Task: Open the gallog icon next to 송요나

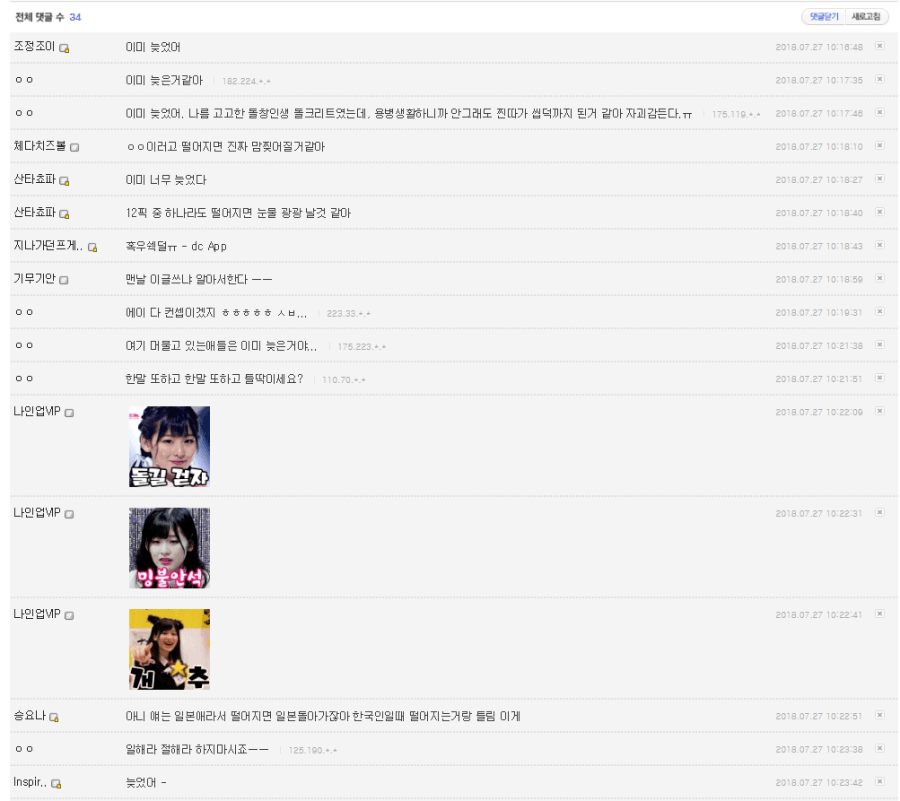Action: (x=54, y=717)
